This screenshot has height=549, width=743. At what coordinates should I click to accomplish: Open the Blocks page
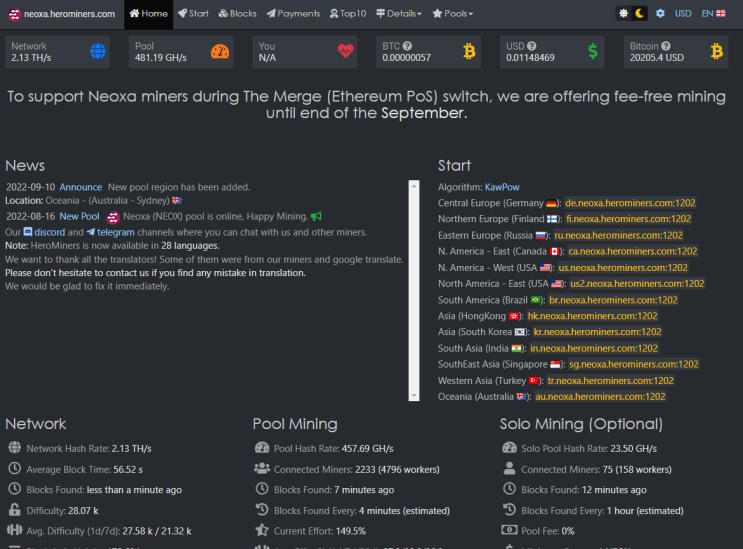pyautogui.click(x=237, y=14)
